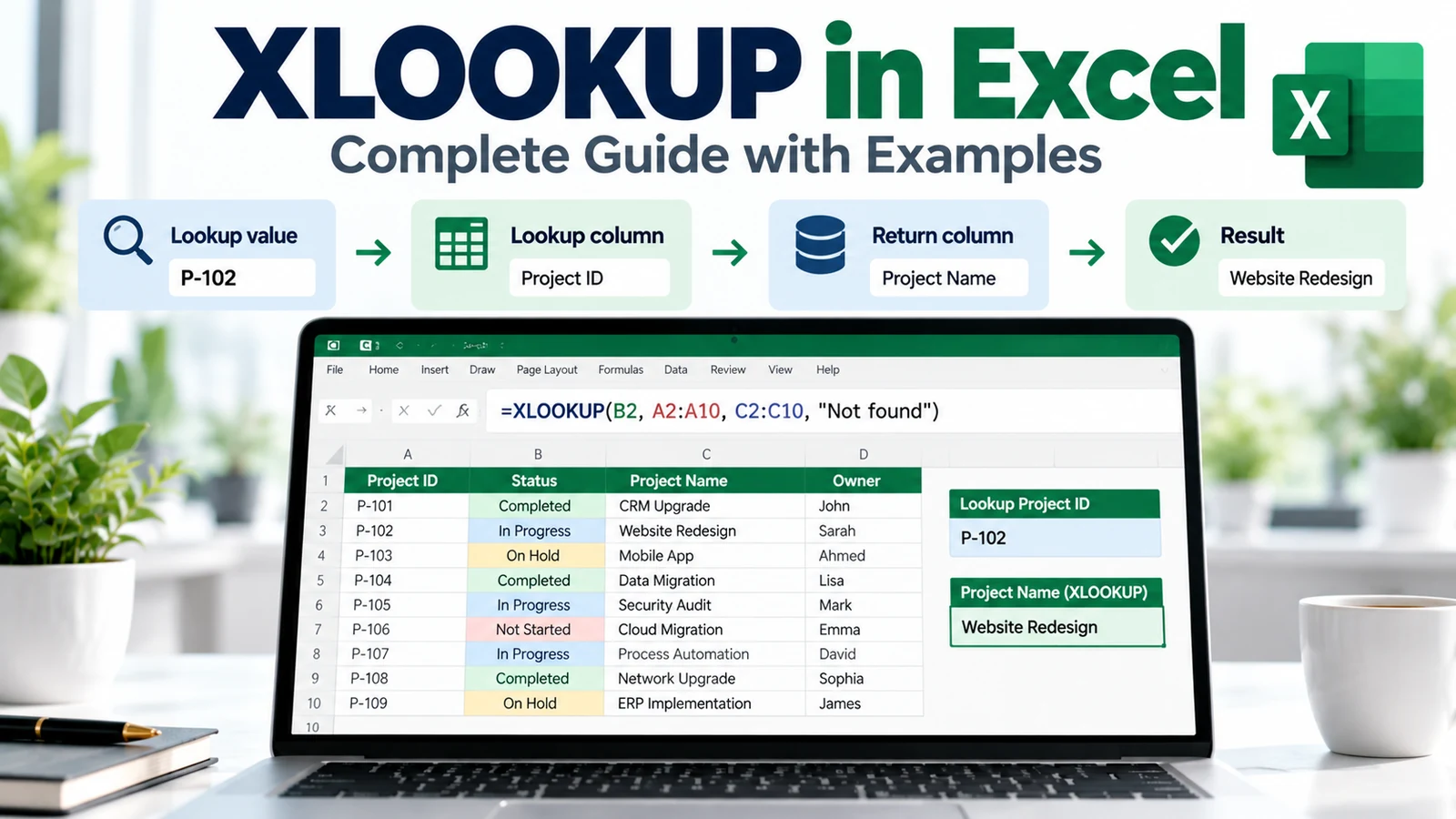Open the Insert tab

tap(434, 369)
